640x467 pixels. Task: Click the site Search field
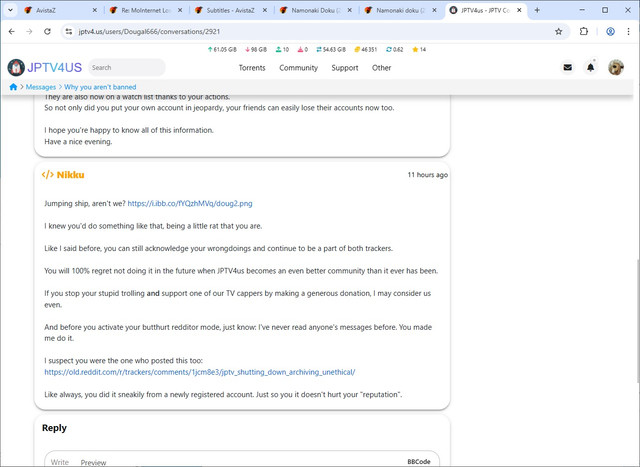127,67
